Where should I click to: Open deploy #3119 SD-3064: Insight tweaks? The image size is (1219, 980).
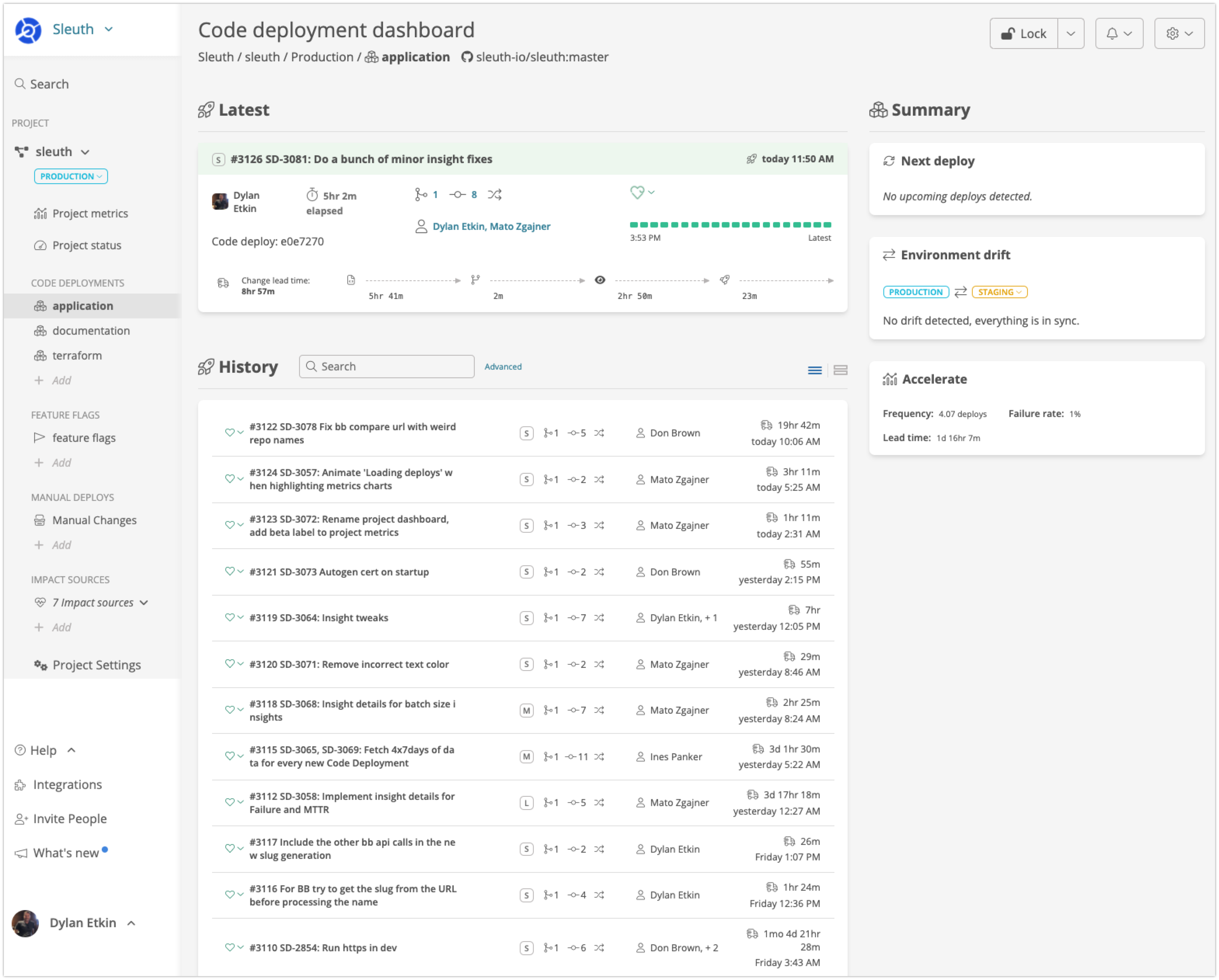click(x=319, y=618)
